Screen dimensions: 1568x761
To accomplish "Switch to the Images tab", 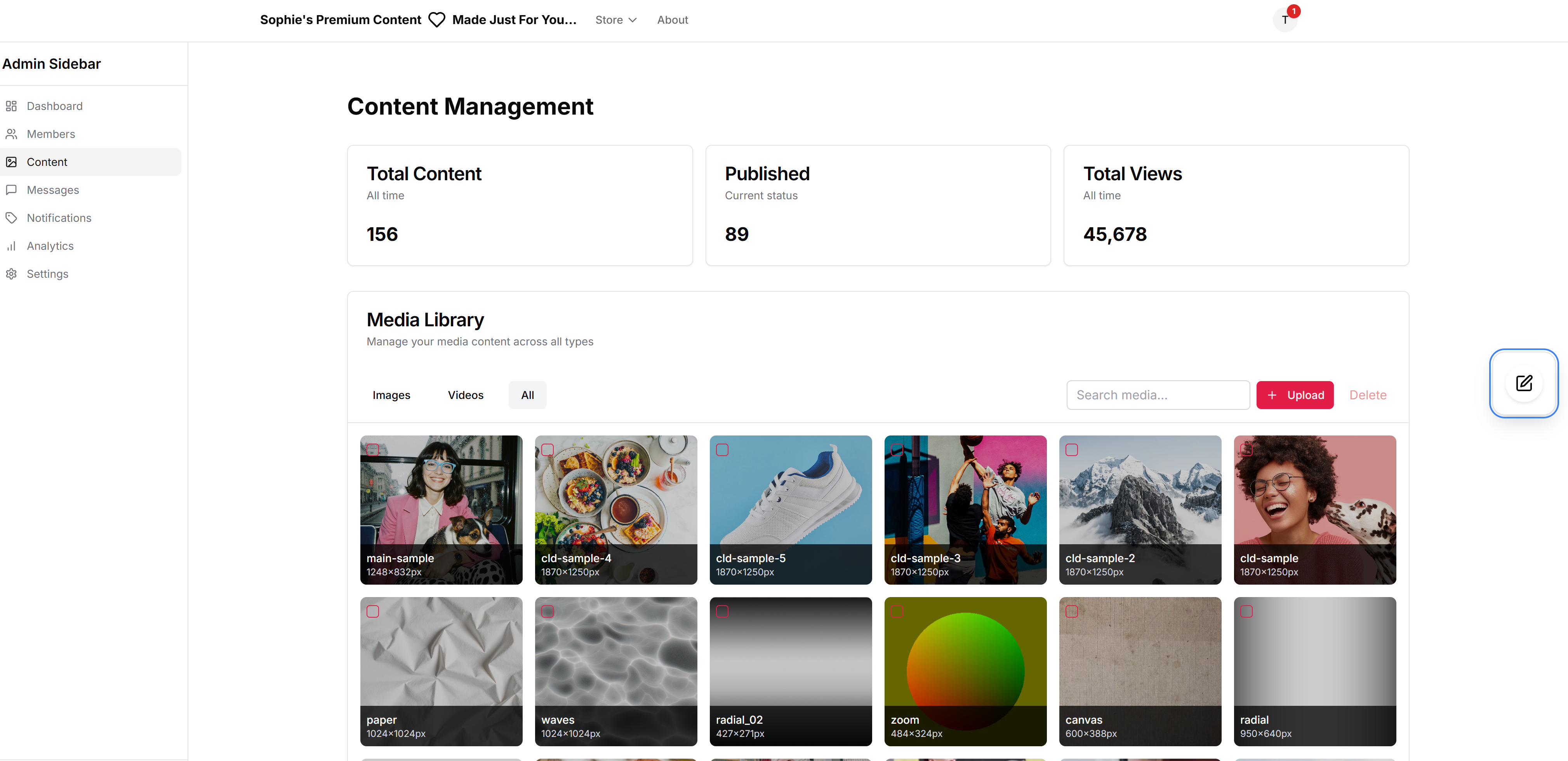I will tap(391, 395).
